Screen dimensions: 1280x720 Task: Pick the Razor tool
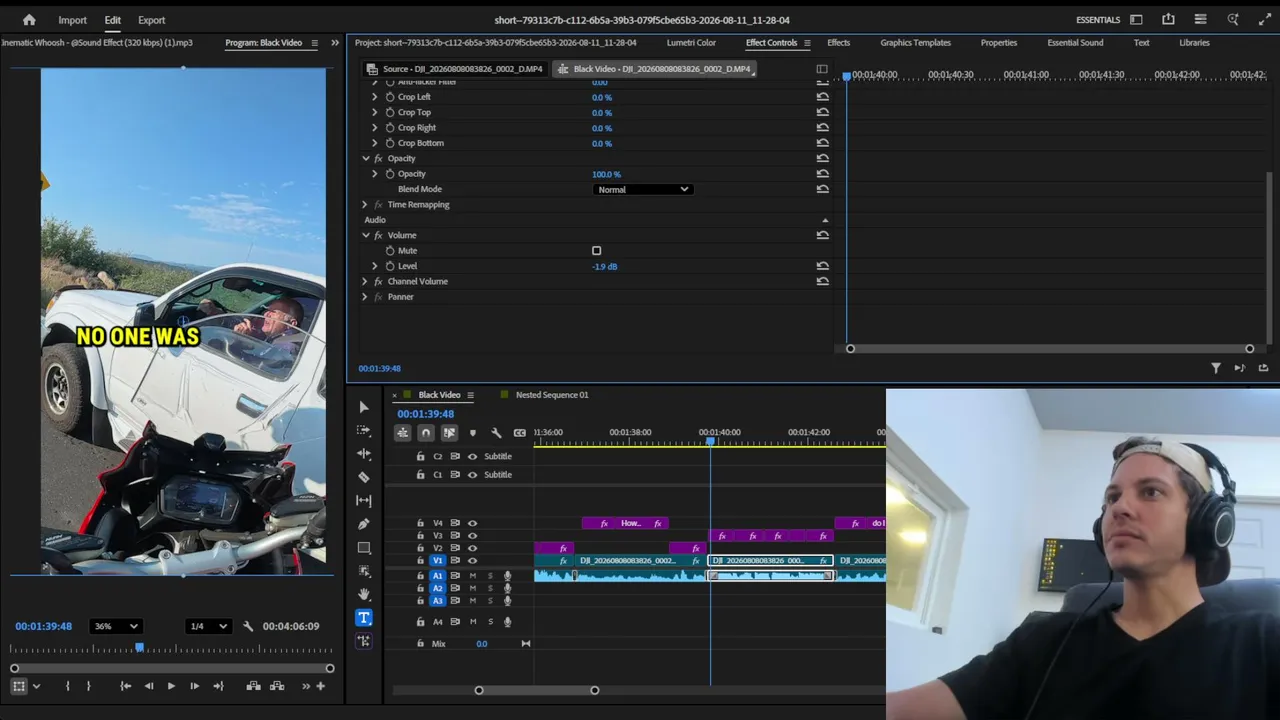coord(364,477)
